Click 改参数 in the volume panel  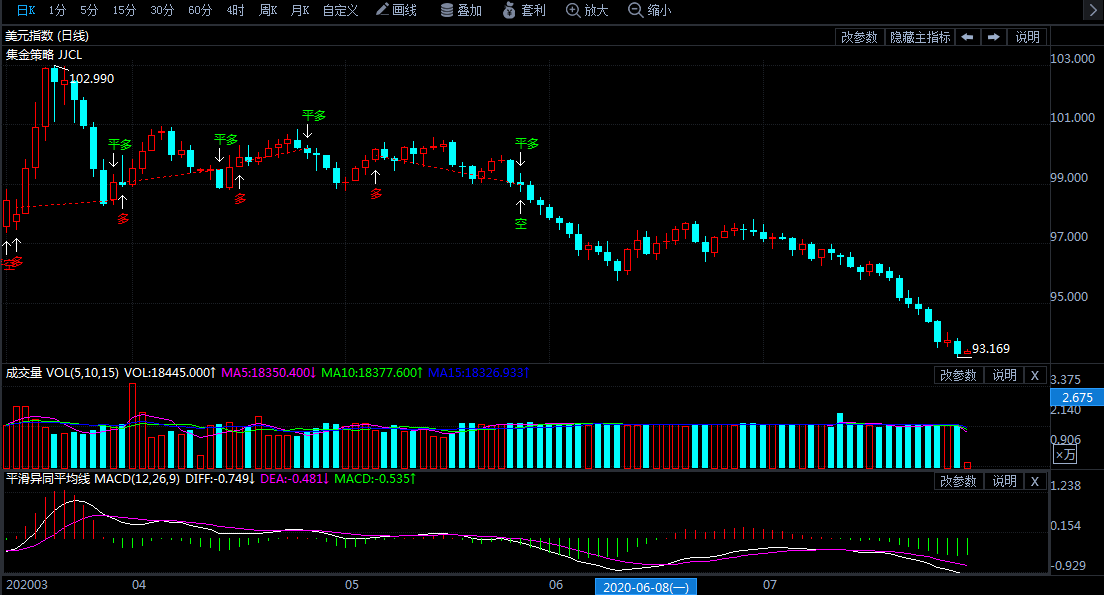957,375
